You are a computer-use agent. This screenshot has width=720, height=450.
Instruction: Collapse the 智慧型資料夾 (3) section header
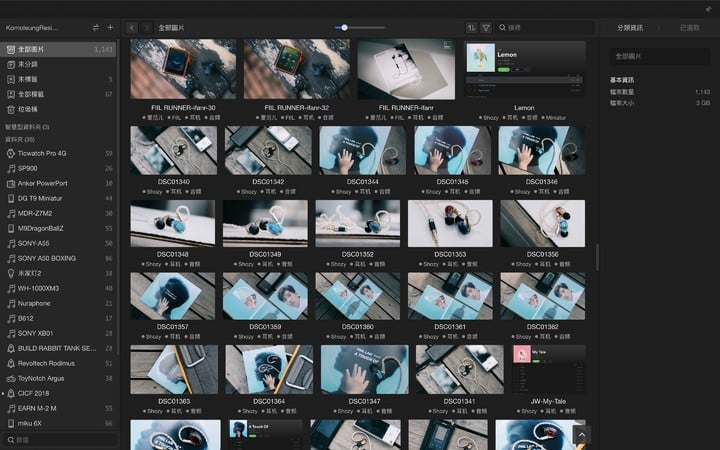coord(27,127)
